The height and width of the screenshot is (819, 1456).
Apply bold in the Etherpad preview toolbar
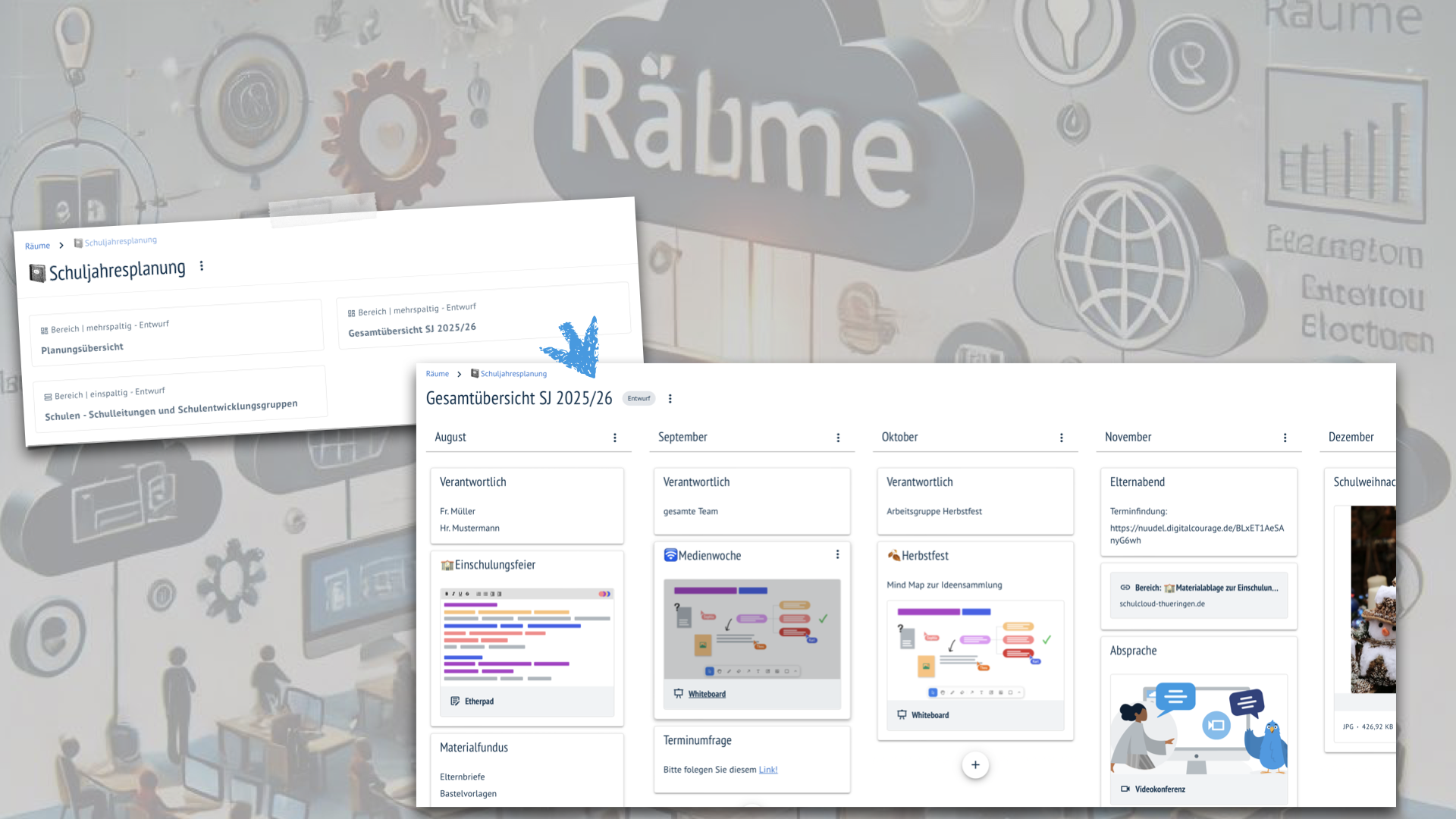point(447,594)
